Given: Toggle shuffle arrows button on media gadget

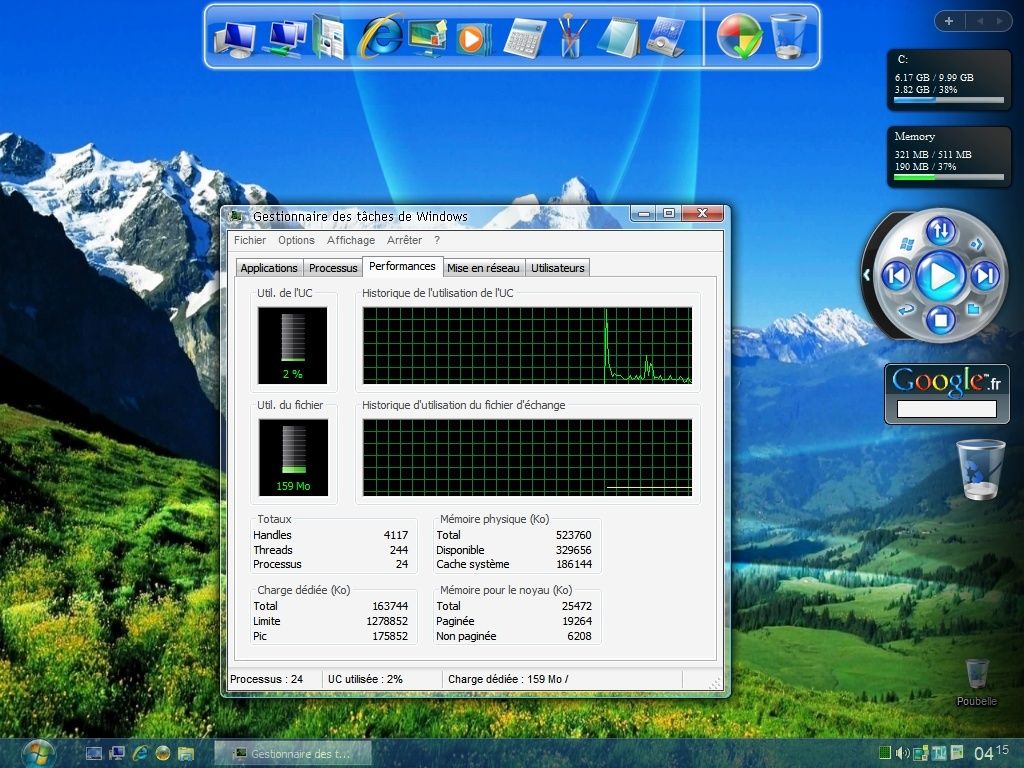Looking at the screenshot, I should pos(940,230).
